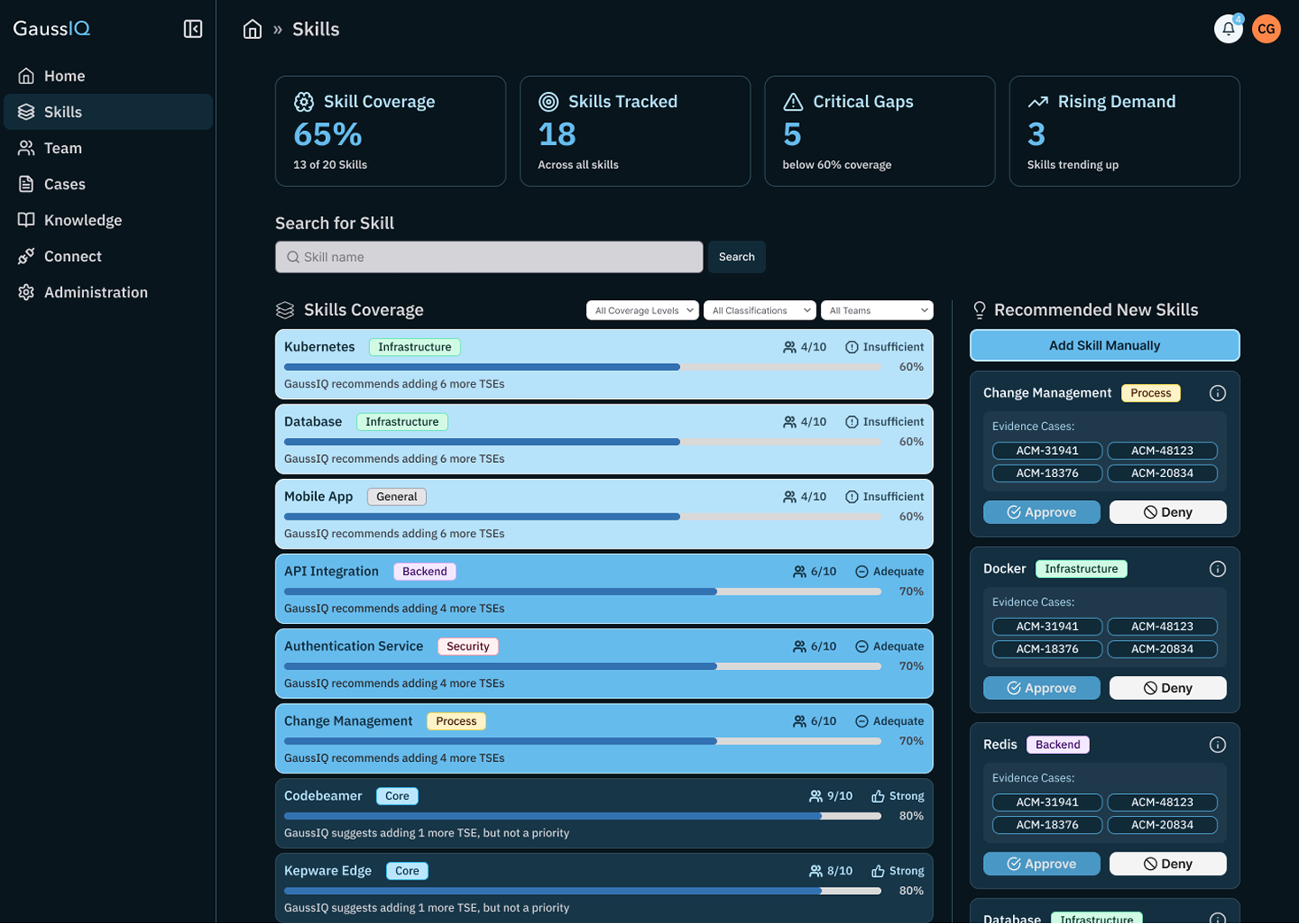Viewport: 1299px width, 924px height.
Task: Click the Security tag on Authentication Service
Action: click(468, 647)
